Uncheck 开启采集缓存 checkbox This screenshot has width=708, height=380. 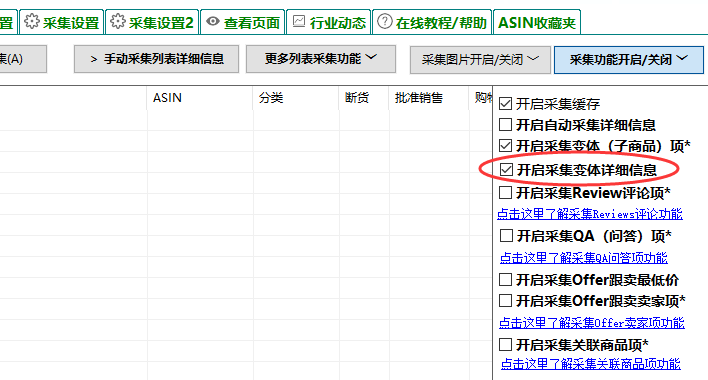coord(505,104)
